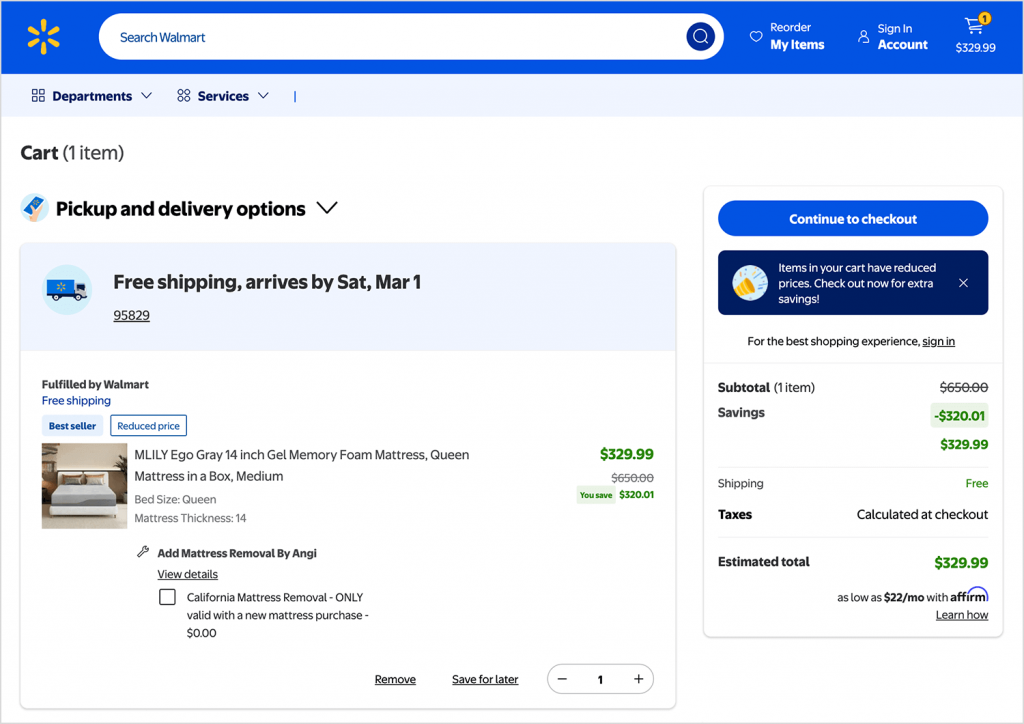
Task: Enable California Mattress Removal option
Action: tap(167, 596)
